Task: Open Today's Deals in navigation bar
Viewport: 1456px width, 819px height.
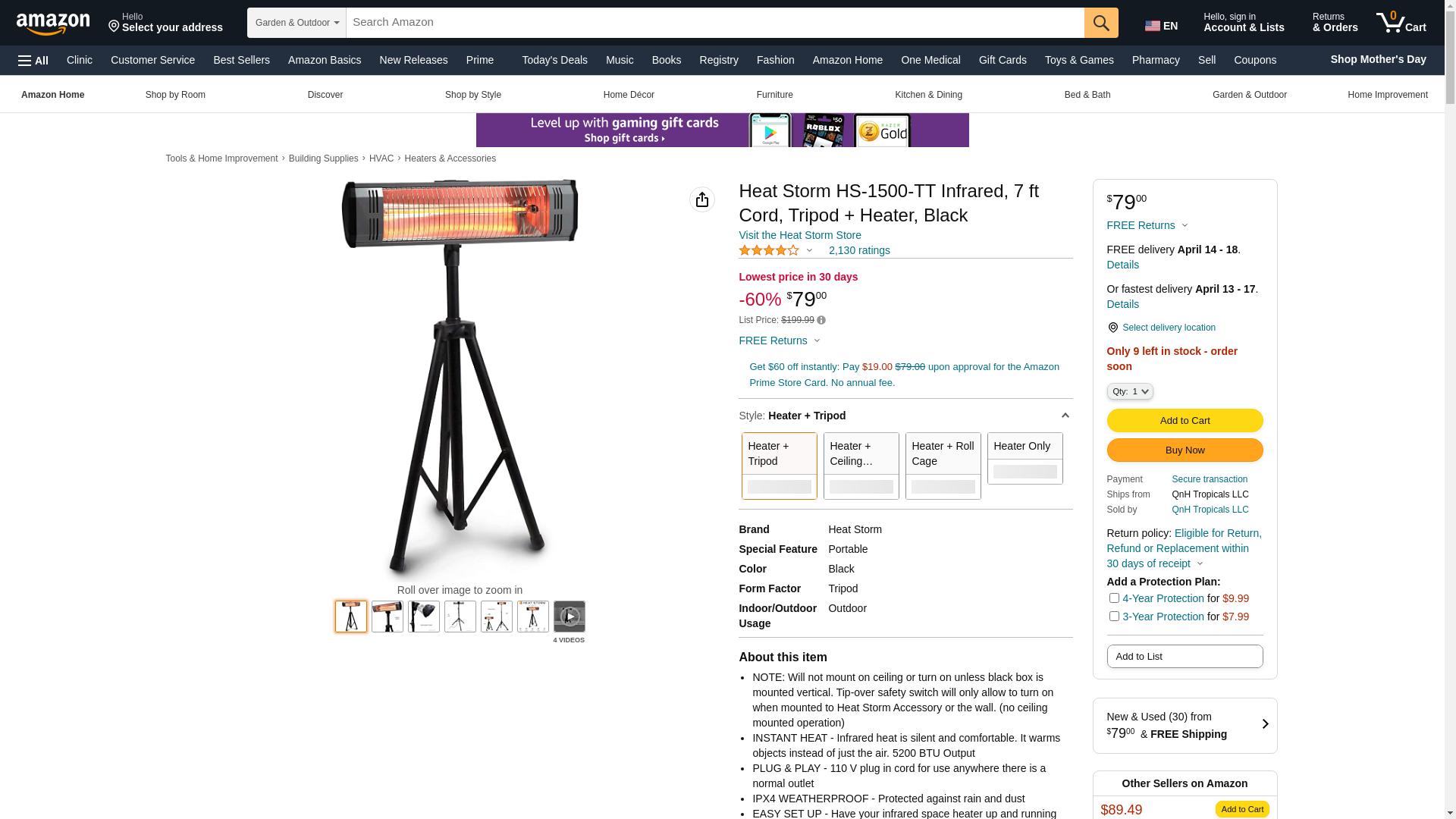Action: [x=554, y=60]
